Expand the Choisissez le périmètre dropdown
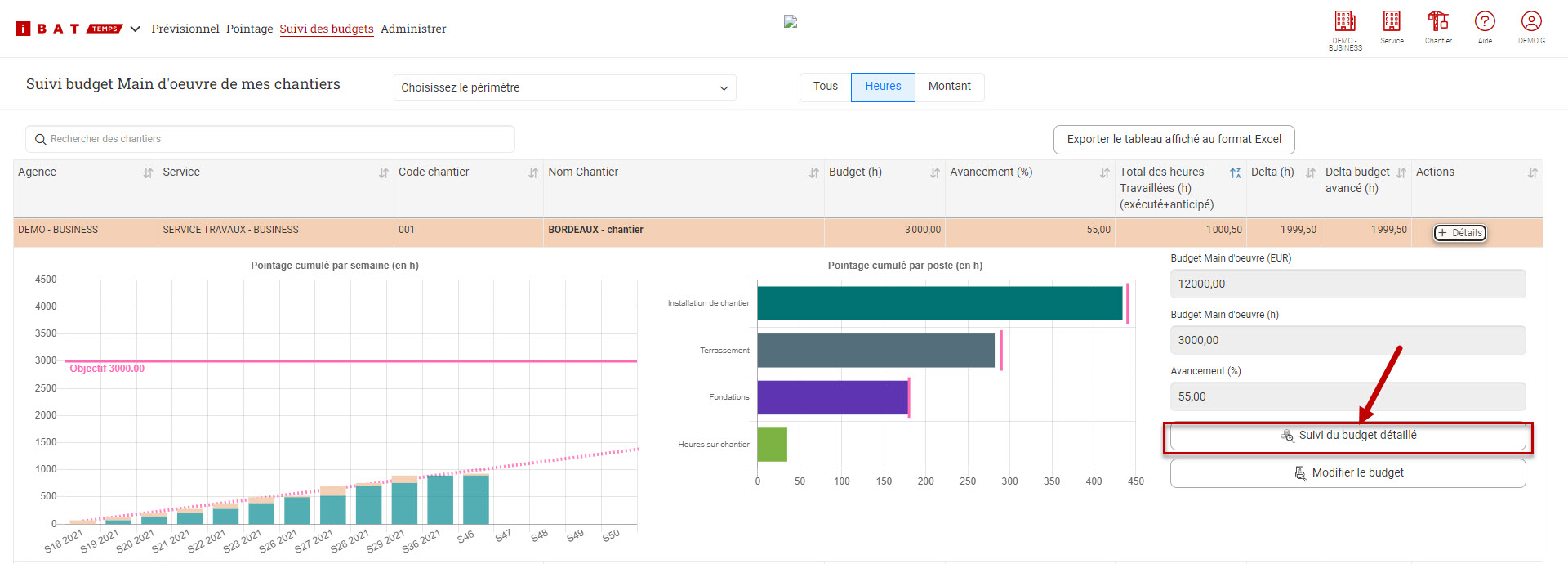This screenshot has width=1568, height=564. 564,87
